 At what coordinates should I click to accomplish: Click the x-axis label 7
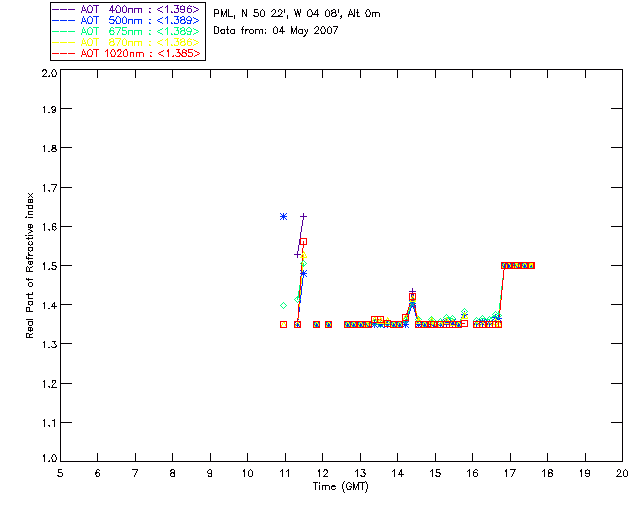(x=135, y=473)
